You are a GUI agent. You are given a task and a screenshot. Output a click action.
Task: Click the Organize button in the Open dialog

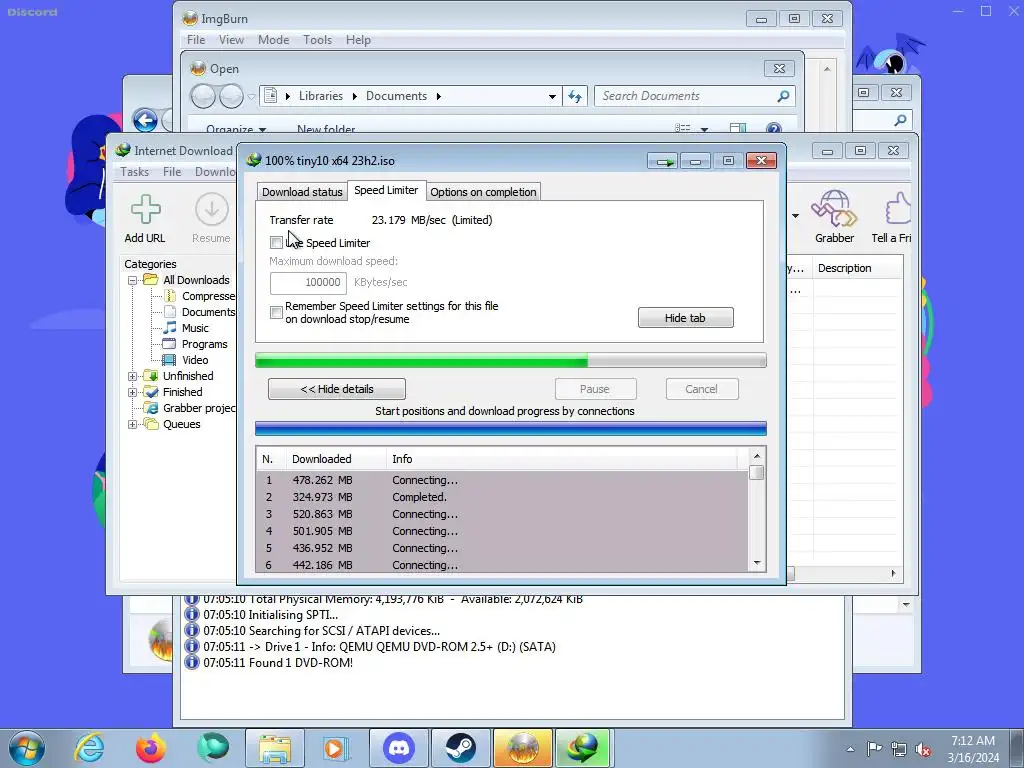pyautogui.click(x=236, y=129)
